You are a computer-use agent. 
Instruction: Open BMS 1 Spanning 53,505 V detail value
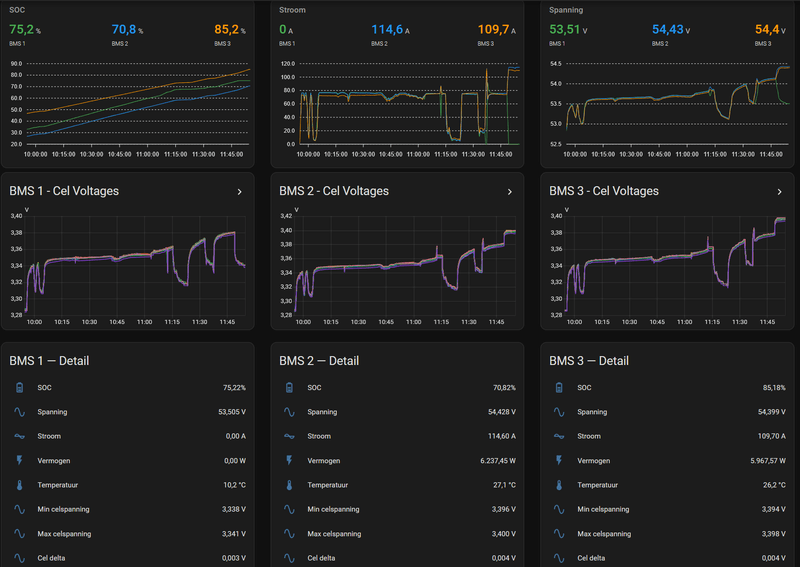[232, 412]
